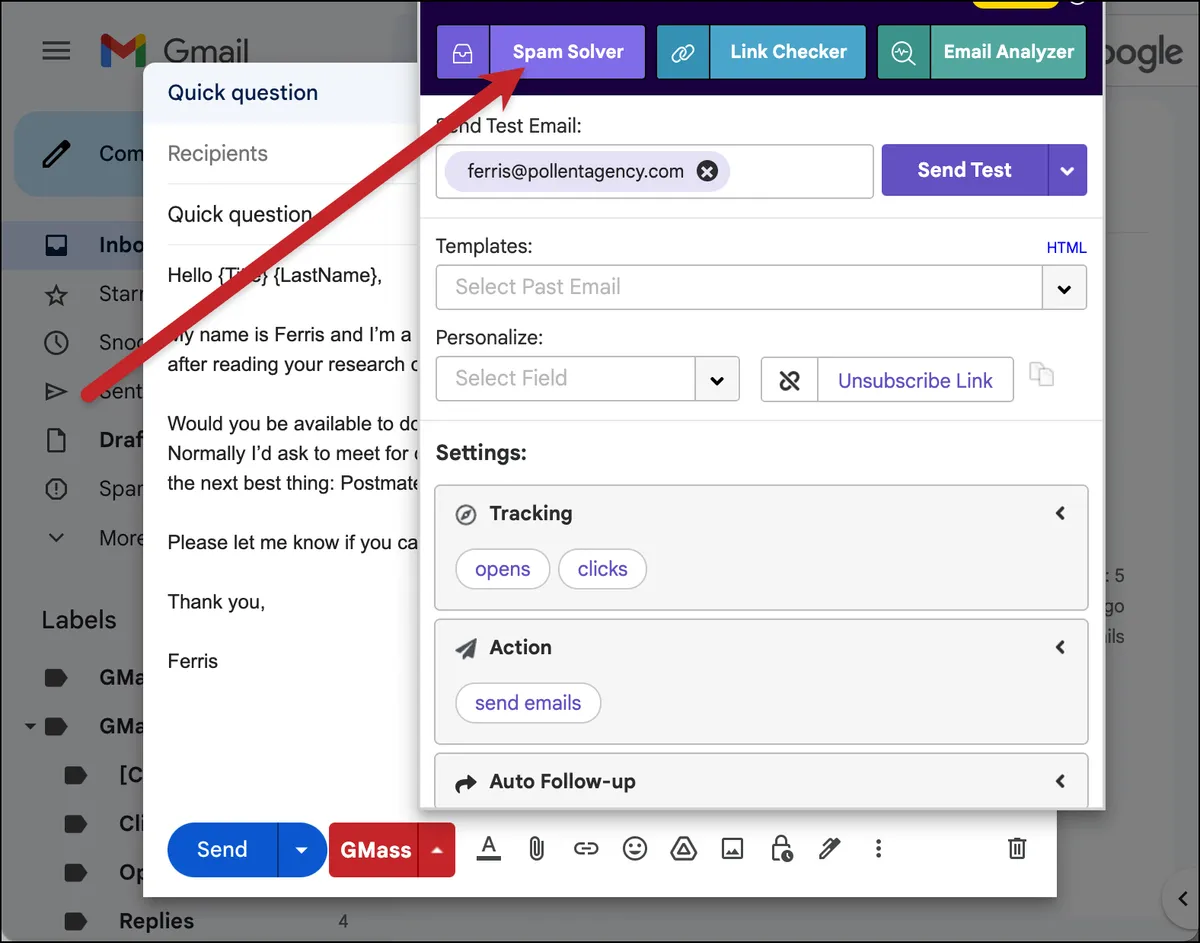Collapse the Tracking settings section
Viewport: 1200px width, 943px height.
[1060, 513]
